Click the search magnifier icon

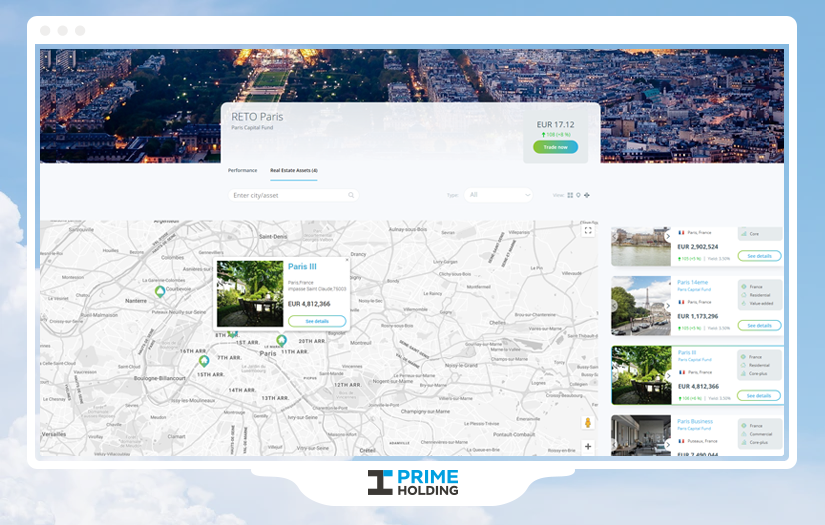[x=351, y=195]
